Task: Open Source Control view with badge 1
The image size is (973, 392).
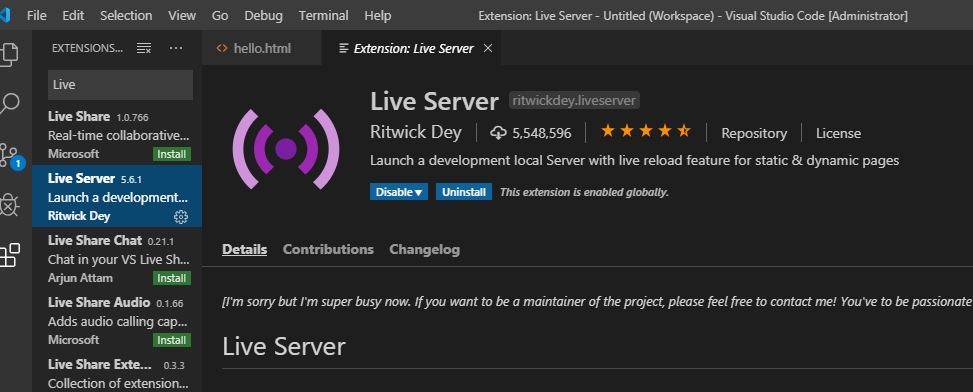Action: [11, 155]
